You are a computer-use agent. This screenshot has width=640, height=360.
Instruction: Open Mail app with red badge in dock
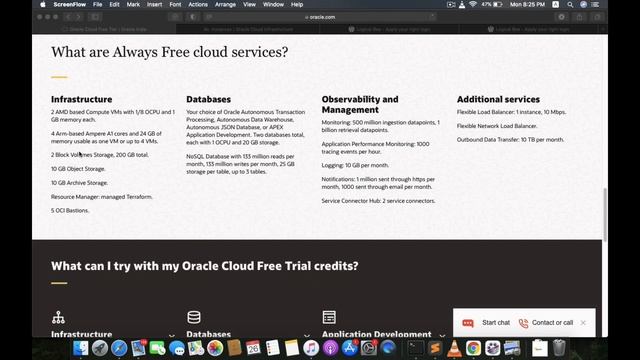138,348
